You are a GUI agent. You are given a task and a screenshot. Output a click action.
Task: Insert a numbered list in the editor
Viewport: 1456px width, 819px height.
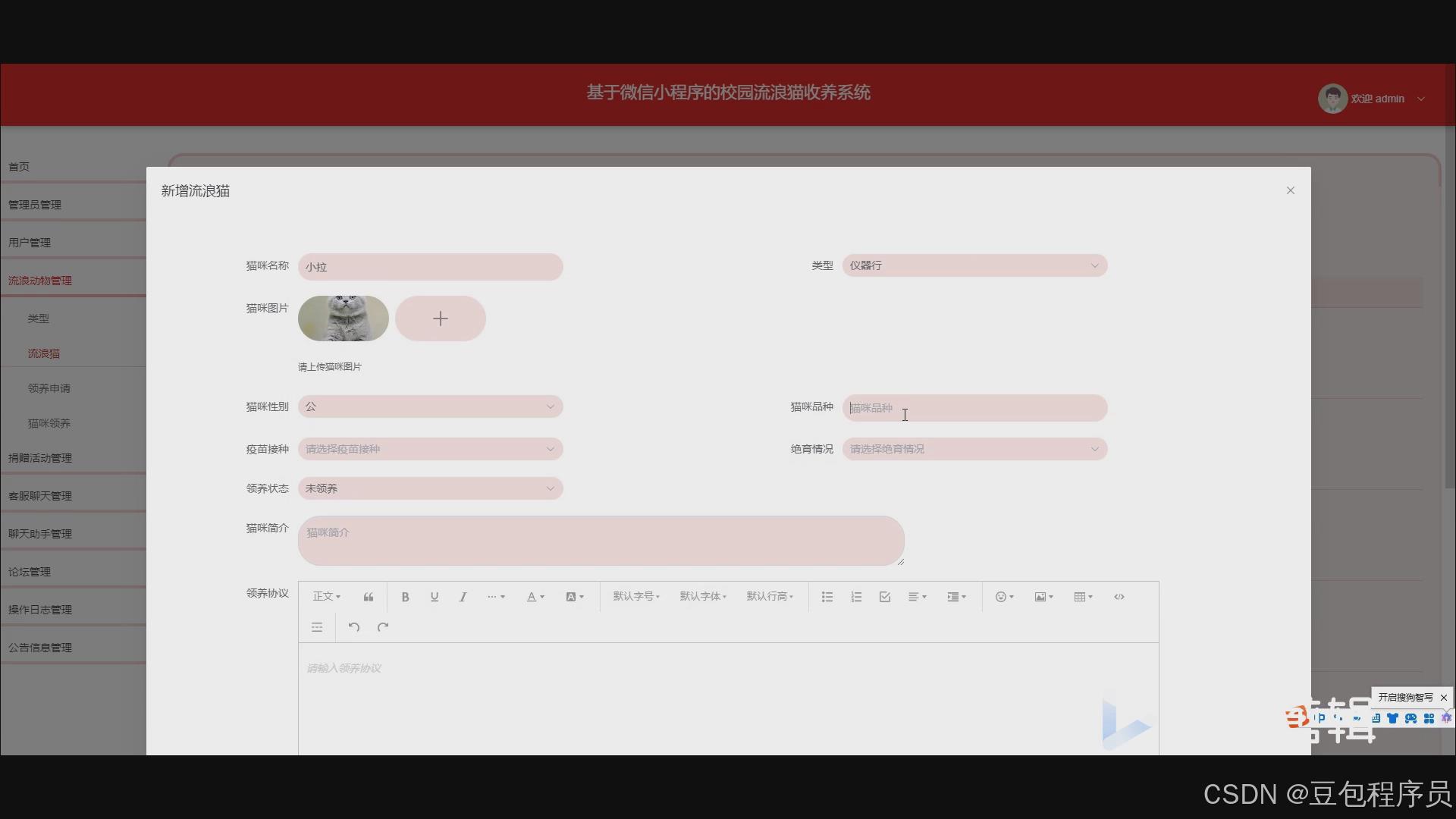tap(855, 597)
